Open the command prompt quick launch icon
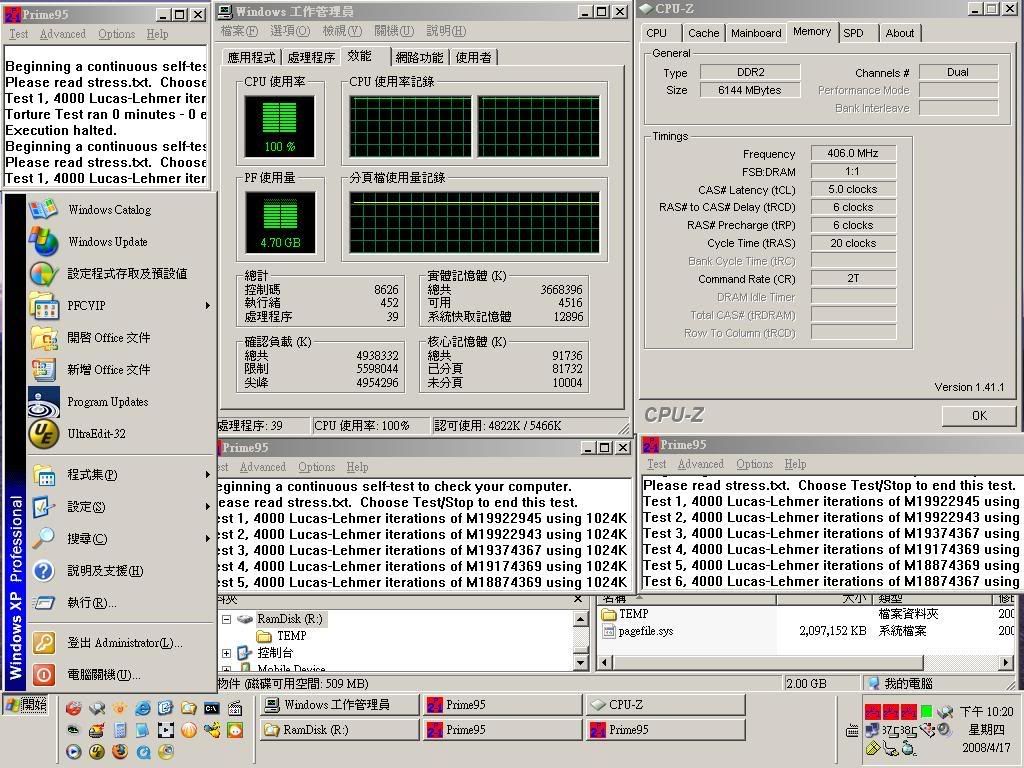The height and width of the screenshot is (768, 1024). [212, 708]
